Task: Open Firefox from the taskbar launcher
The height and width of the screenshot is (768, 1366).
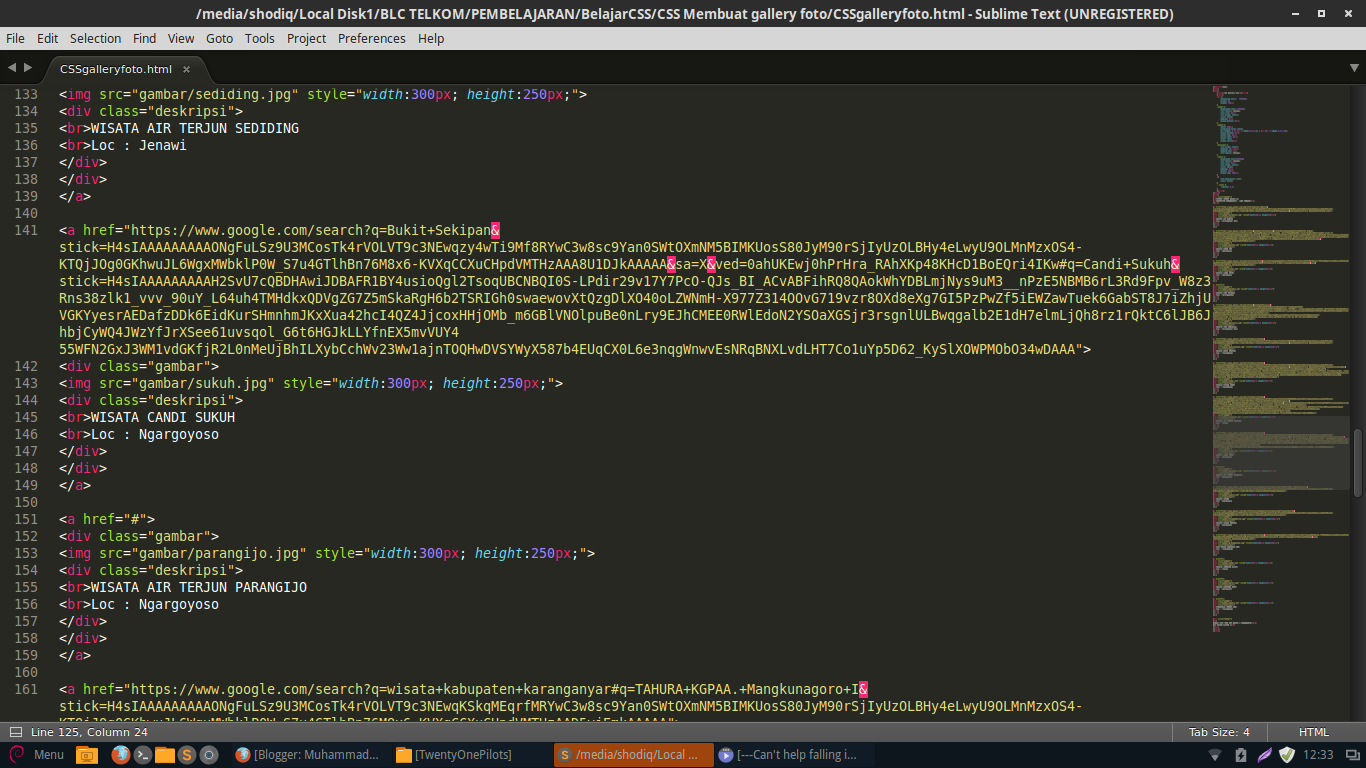Action: point(120,754)
